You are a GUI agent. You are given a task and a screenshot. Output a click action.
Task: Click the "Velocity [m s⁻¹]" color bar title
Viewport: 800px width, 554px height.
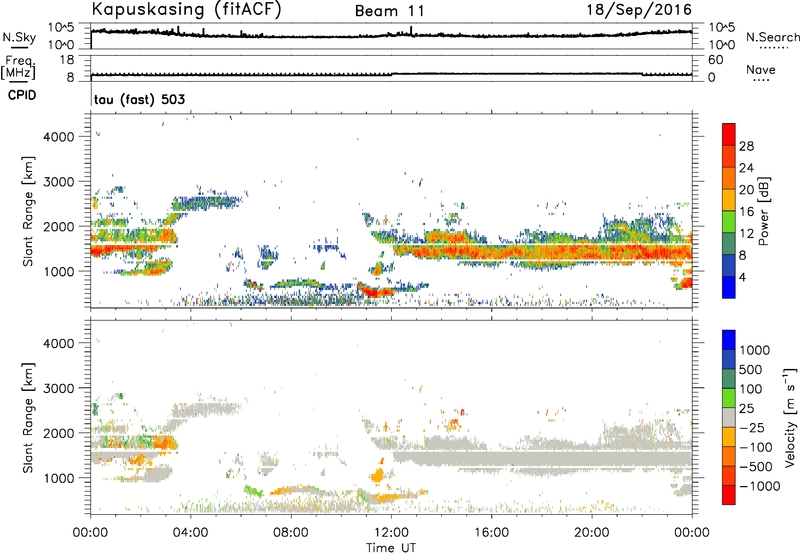point(790,417)
